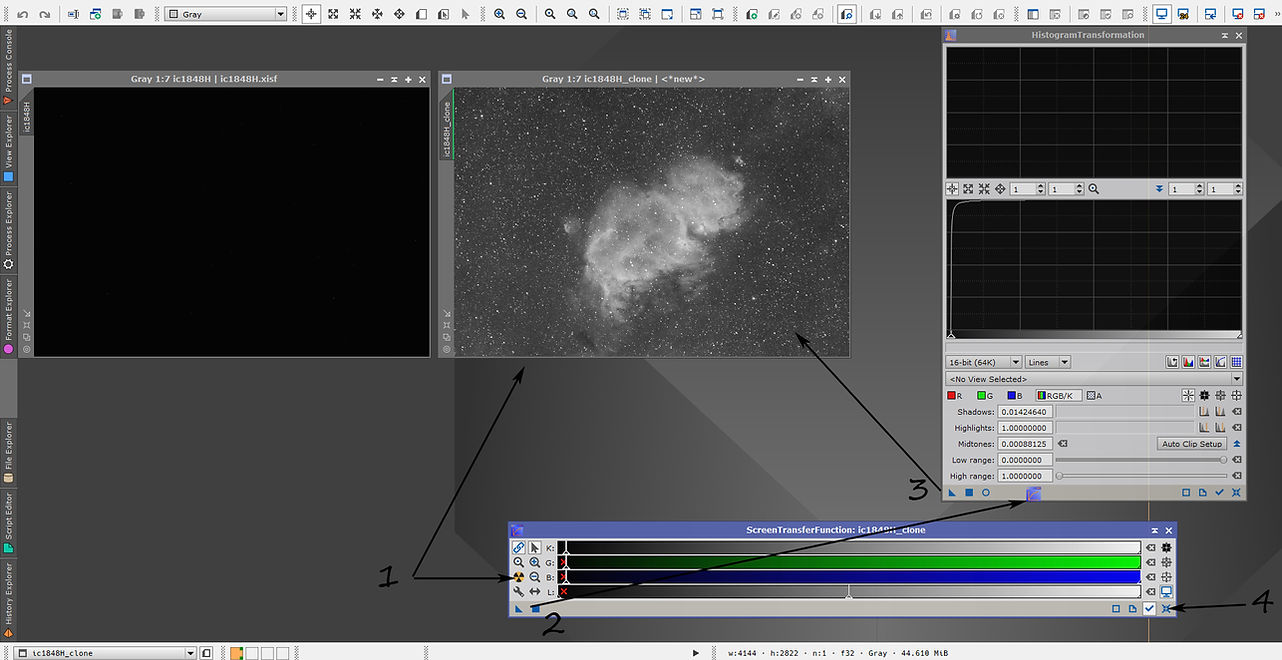Select STF zoom-out magnifier tool
Viewport: 1282px width, 660px height.
(535, 577)
